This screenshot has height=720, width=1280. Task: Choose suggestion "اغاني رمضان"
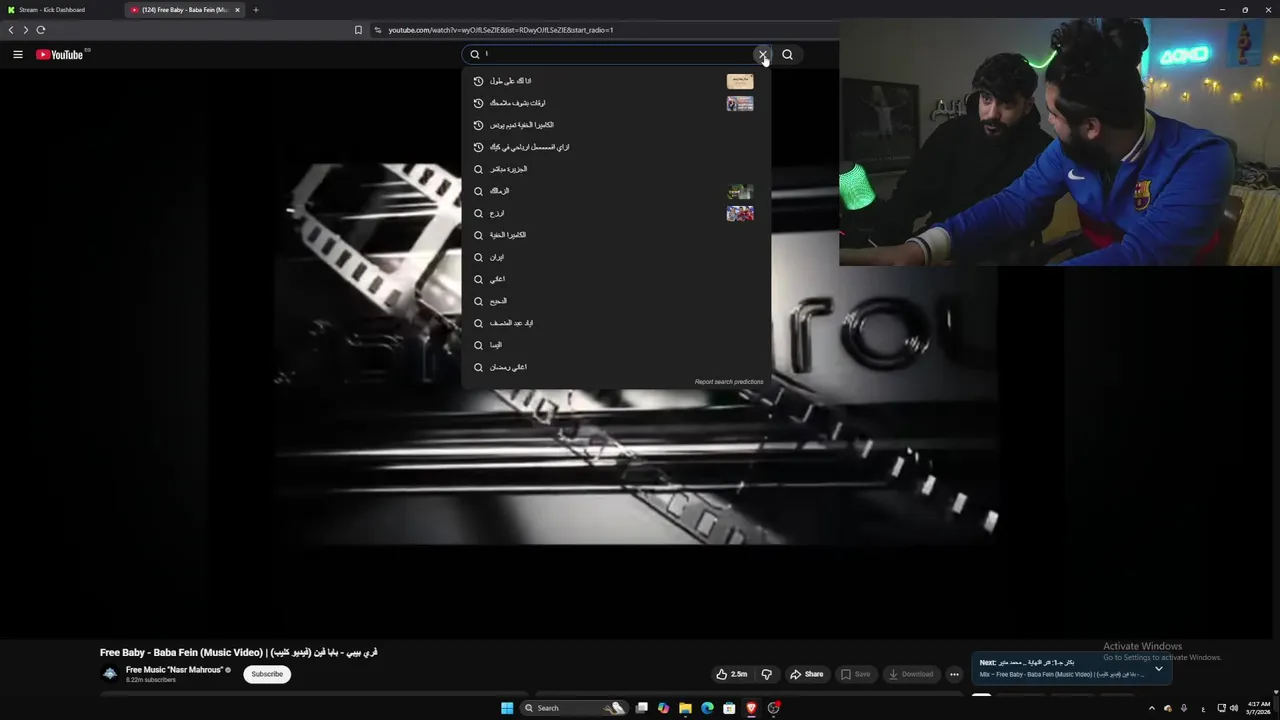click(615, 367)
